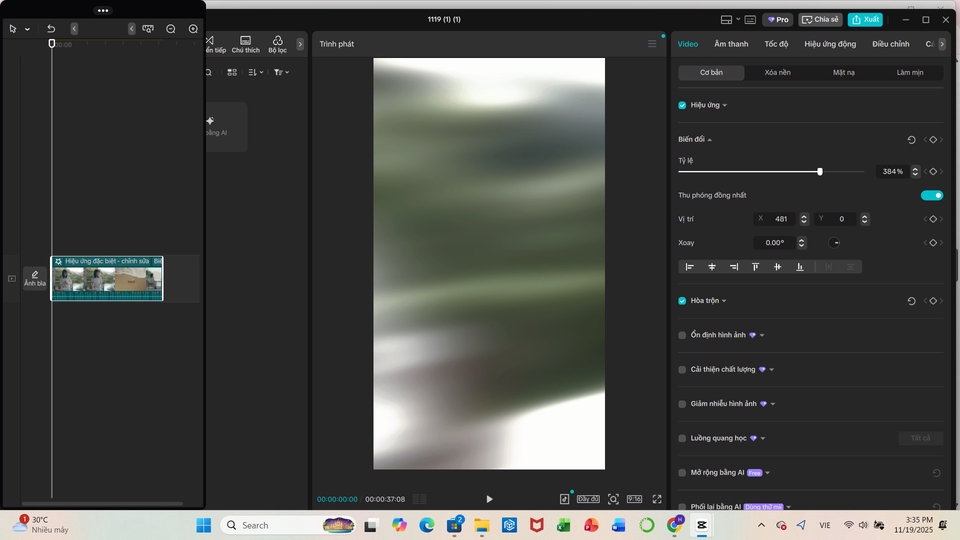Enable the Ổn định hình ảnh checkbox

[682, 335]
